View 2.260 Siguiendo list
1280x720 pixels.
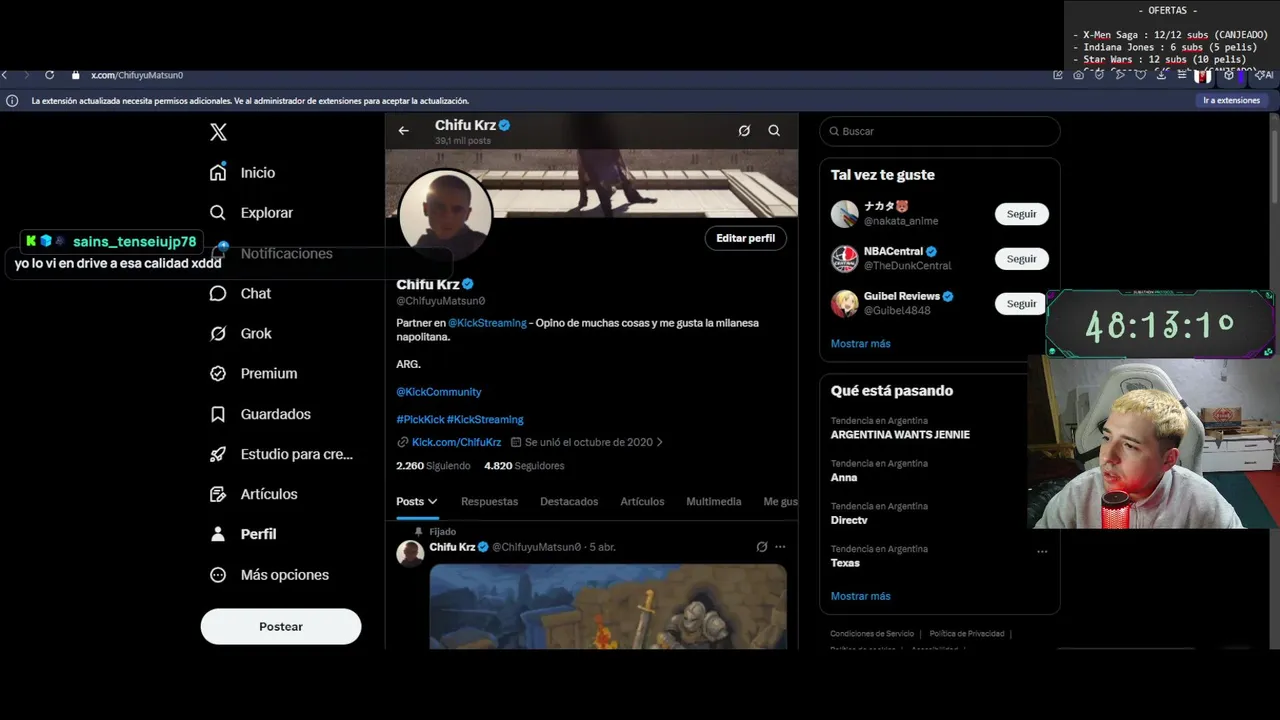[433, 466]
